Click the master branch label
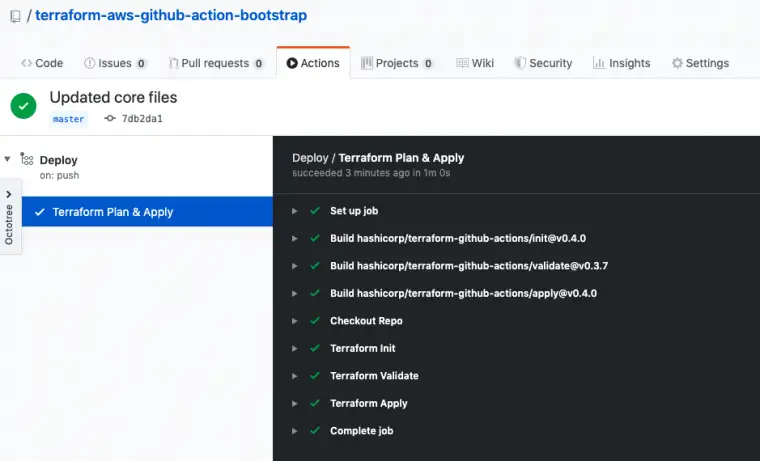The image size is (760, 461). (x=69, y=119)
